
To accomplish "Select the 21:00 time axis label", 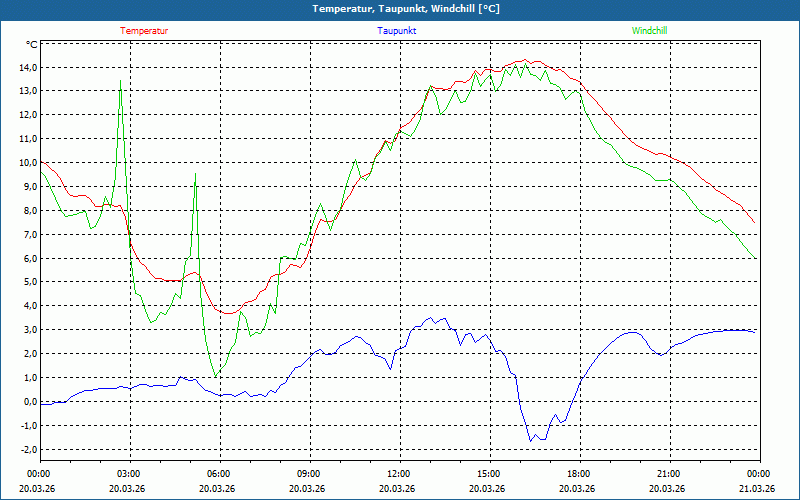I will pyautogui.click(x=668, y=474).
